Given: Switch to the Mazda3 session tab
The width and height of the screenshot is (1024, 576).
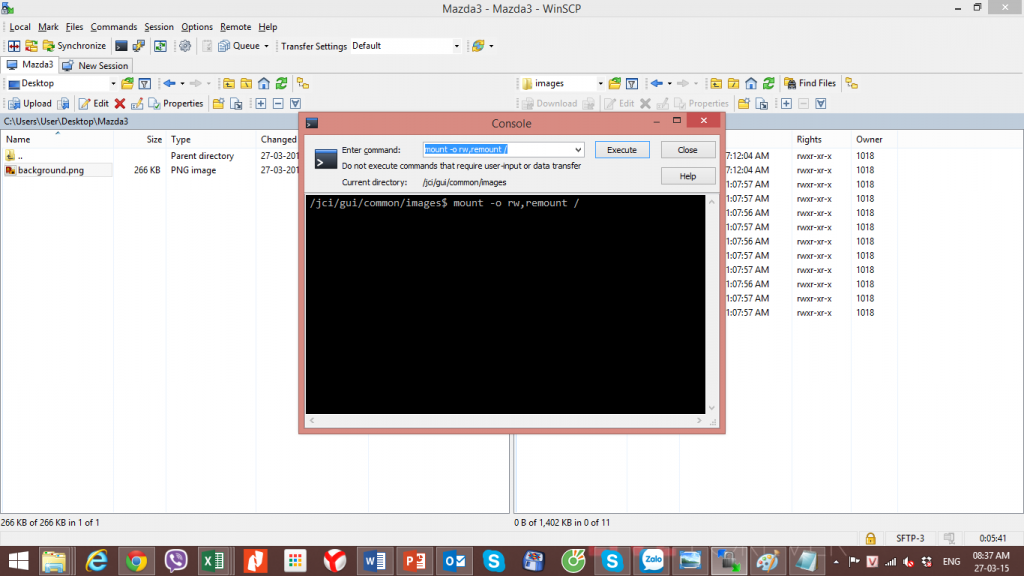Looking at the screenshot, I should [31, 65].
